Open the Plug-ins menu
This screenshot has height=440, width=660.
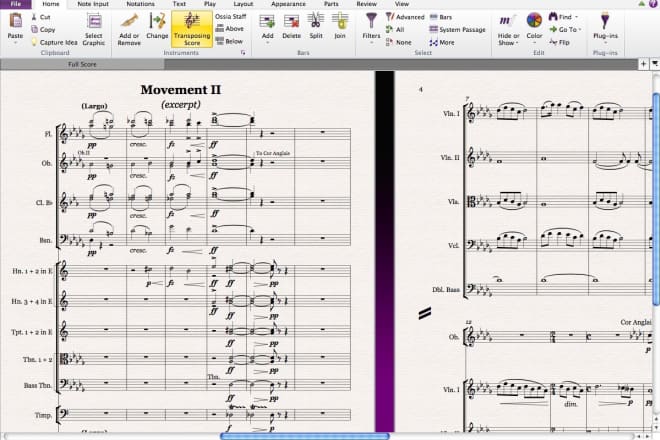[605, 27]
